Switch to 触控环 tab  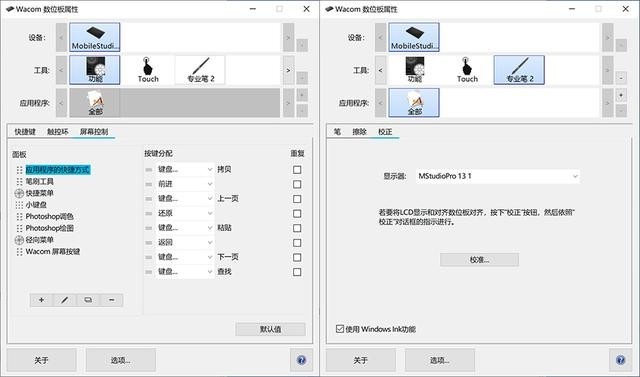click(x=58, y=131)
